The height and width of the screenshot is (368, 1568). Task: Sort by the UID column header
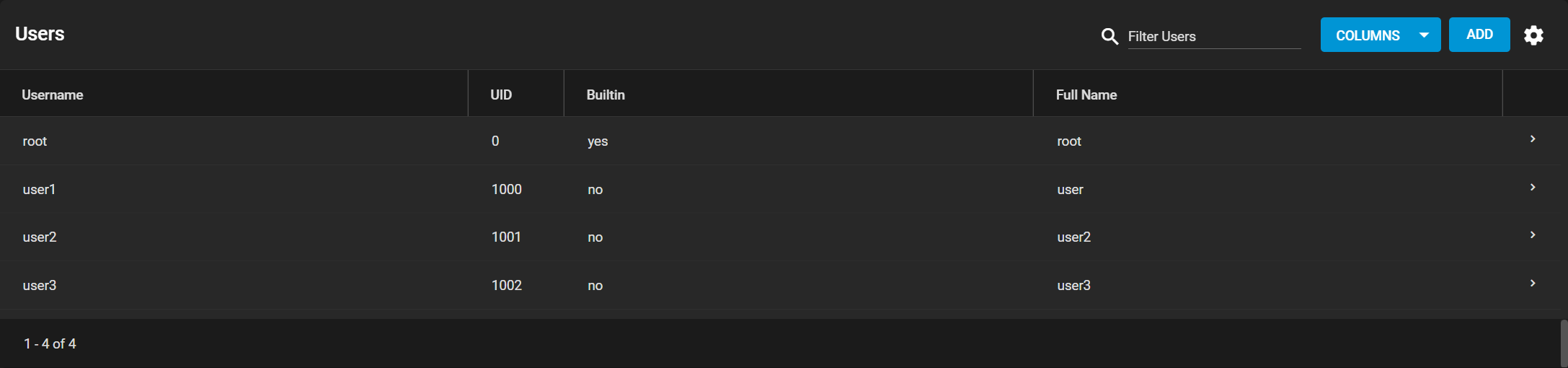[501, 95]
